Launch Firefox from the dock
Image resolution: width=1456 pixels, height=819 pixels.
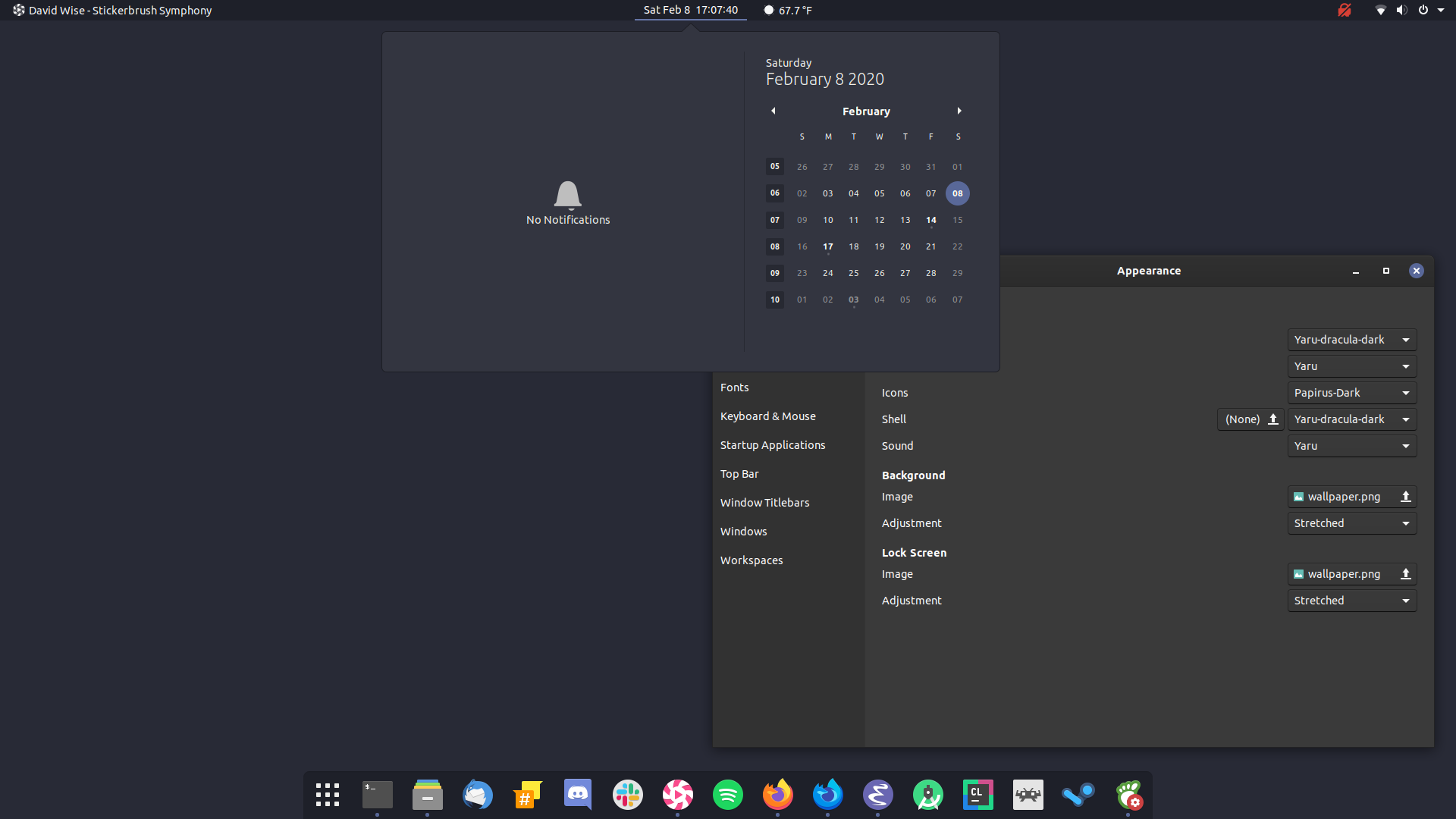point(777,795)
